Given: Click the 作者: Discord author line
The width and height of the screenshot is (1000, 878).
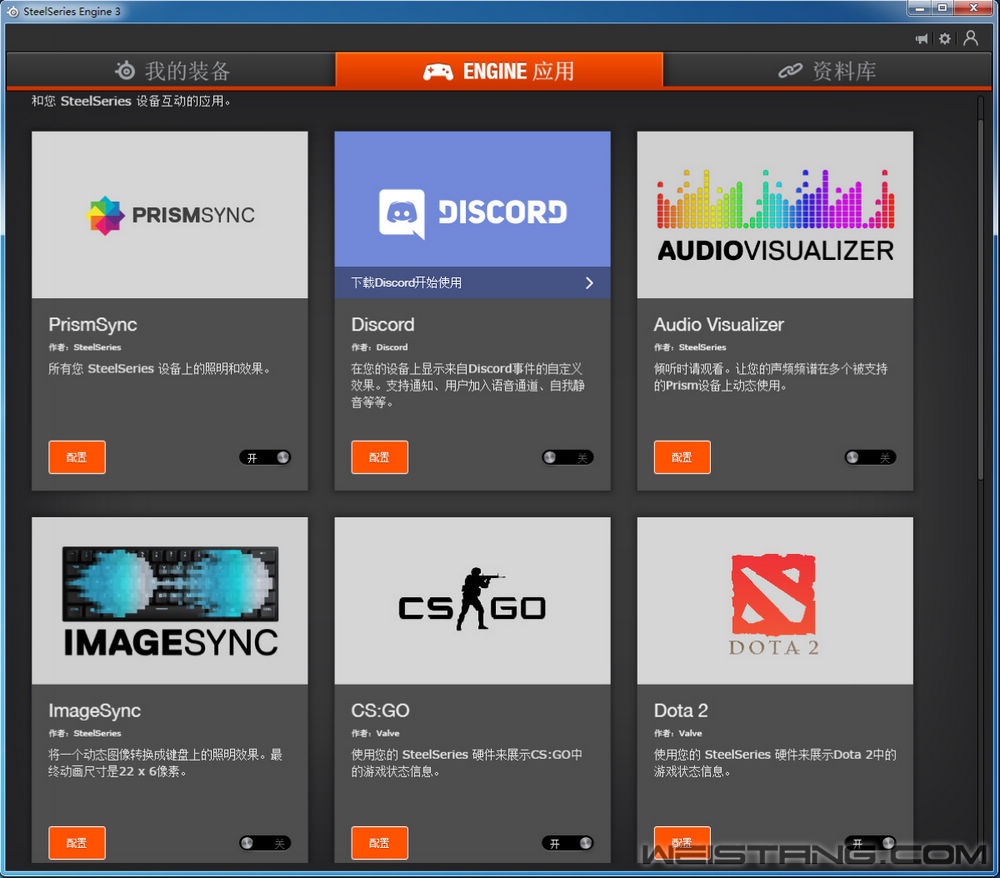Looking at the screenshot, I should (x=379, y=348).
